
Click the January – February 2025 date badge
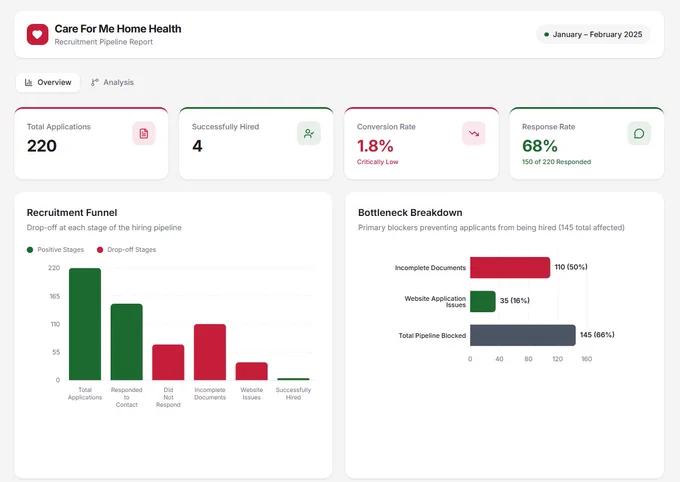[593, 34]
